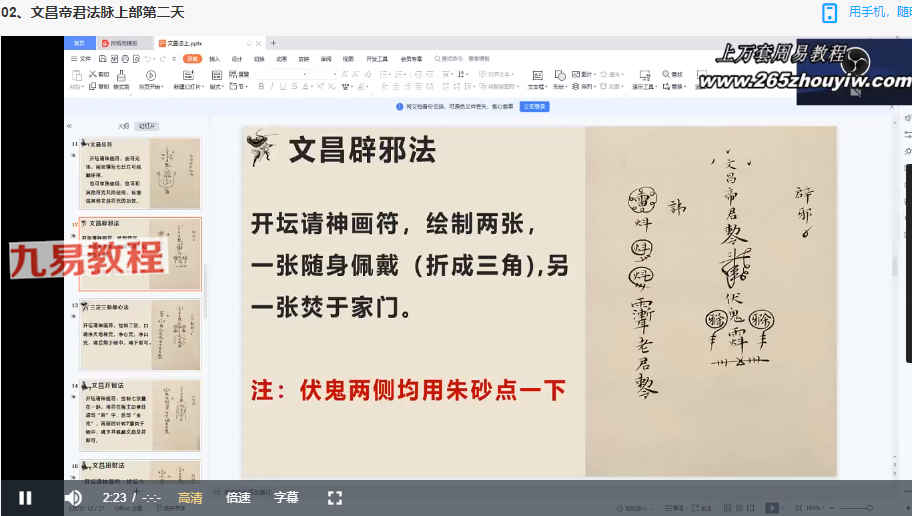Viewport: 912px width, 516px height.
Task: Switch to the 插入 ribbon tab
Action: tap(215, 59)
